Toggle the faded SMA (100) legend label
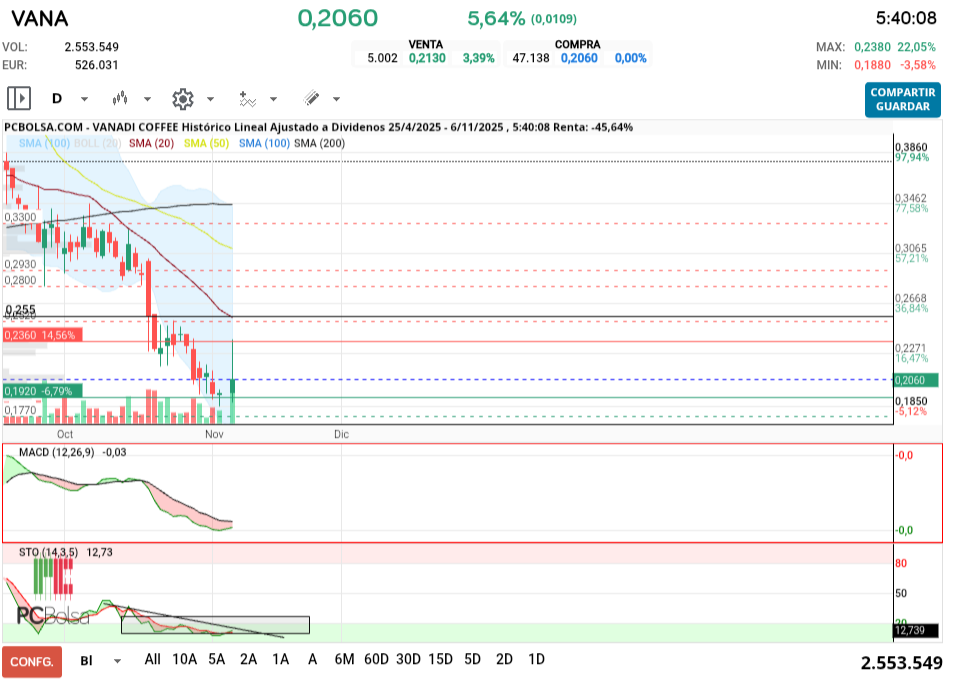Image resolution: width=956 pixels, height=683 pixels. [44, 143]
